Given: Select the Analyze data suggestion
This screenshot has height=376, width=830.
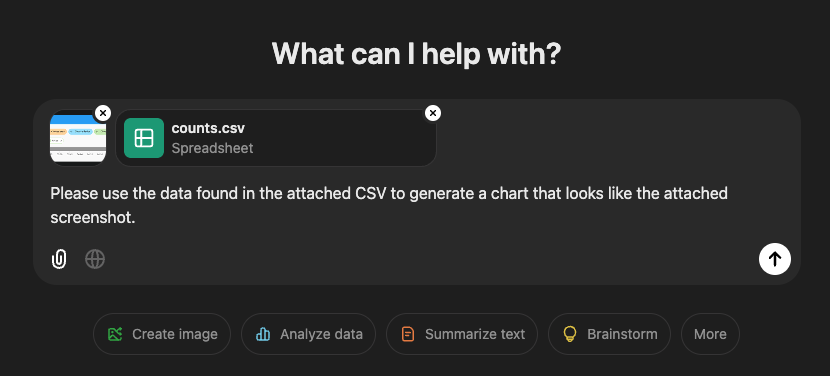Looking at the screenshot, I should tap(309, 334).
